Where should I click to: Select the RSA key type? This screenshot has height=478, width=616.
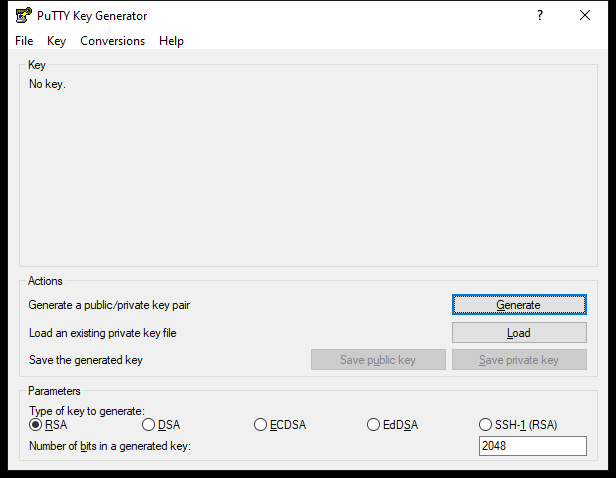(x=48, y=425)
